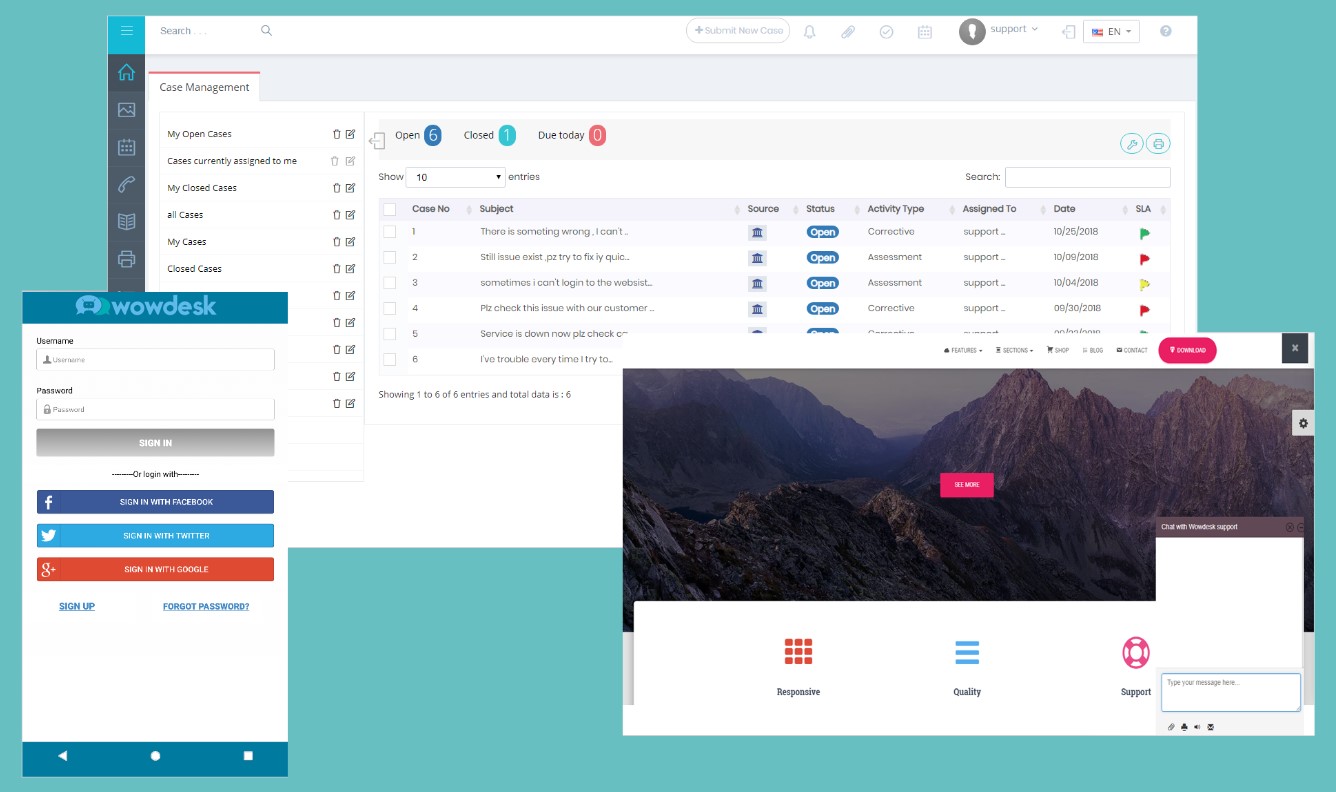Open the image gallery sidebar icon
This screenshot has height=792, width=1336.
(x=126, y=110)
